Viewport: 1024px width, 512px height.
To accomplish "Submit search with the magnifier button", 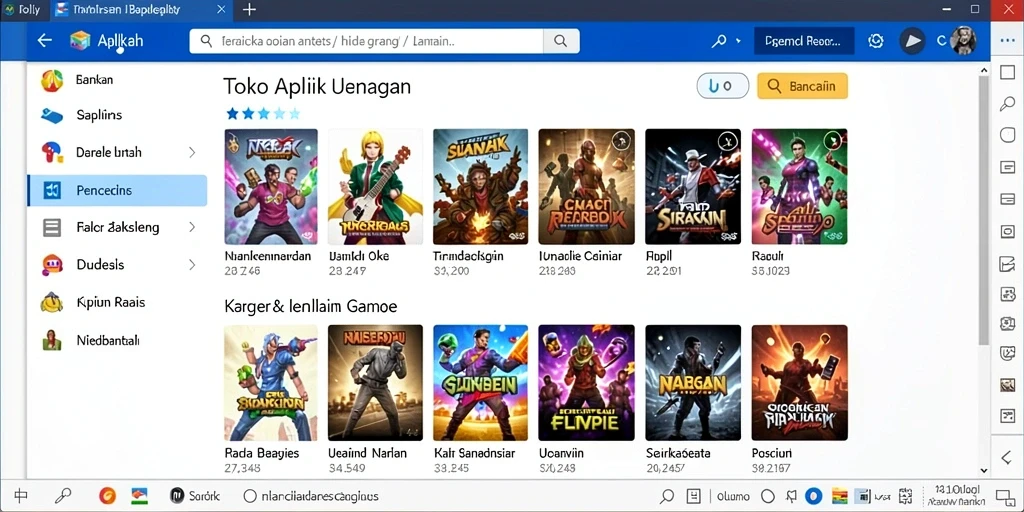I will [x=561, y=41].
